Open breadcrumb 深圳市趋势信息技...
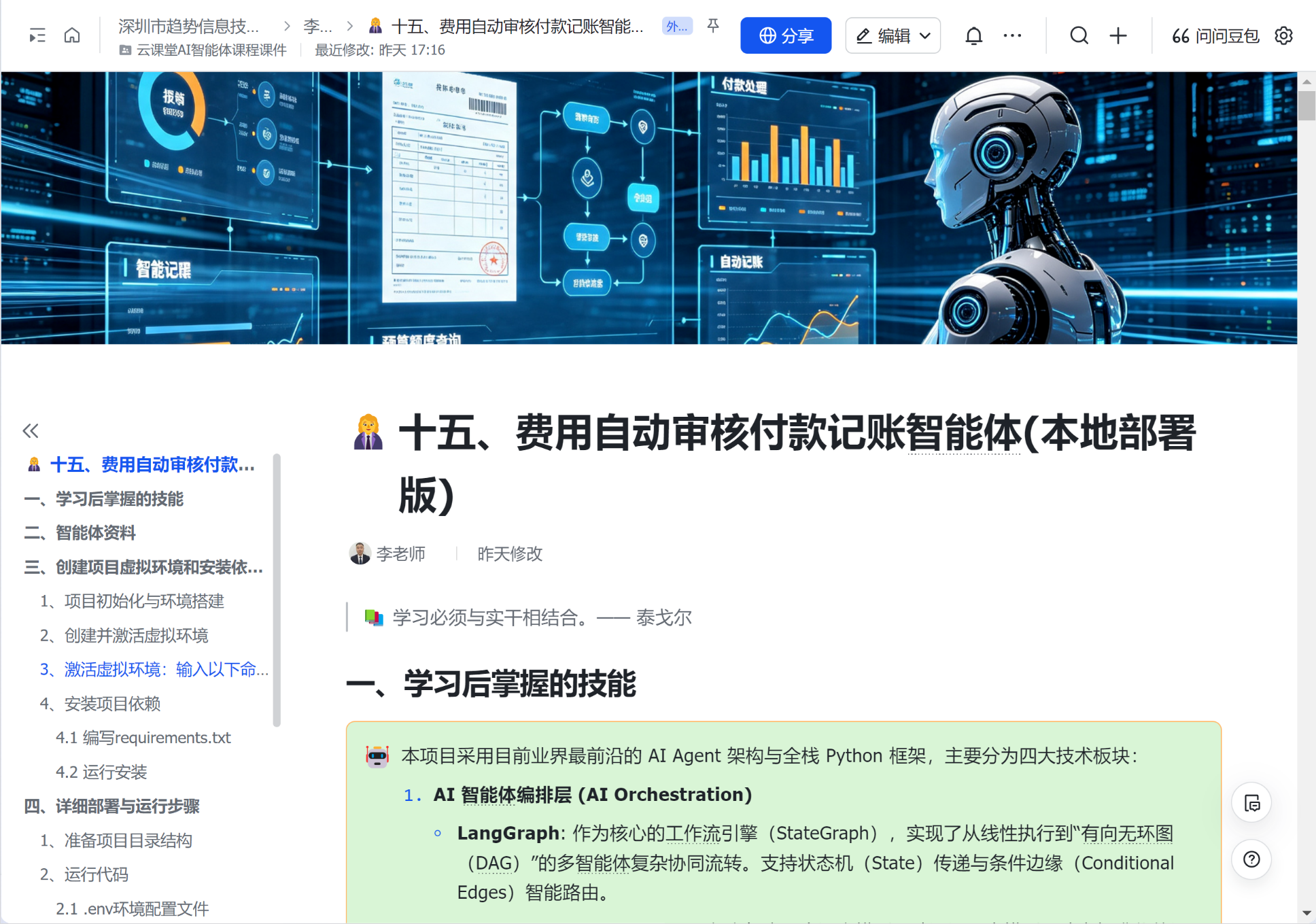The image size is (1316, 924). (188, 27)
